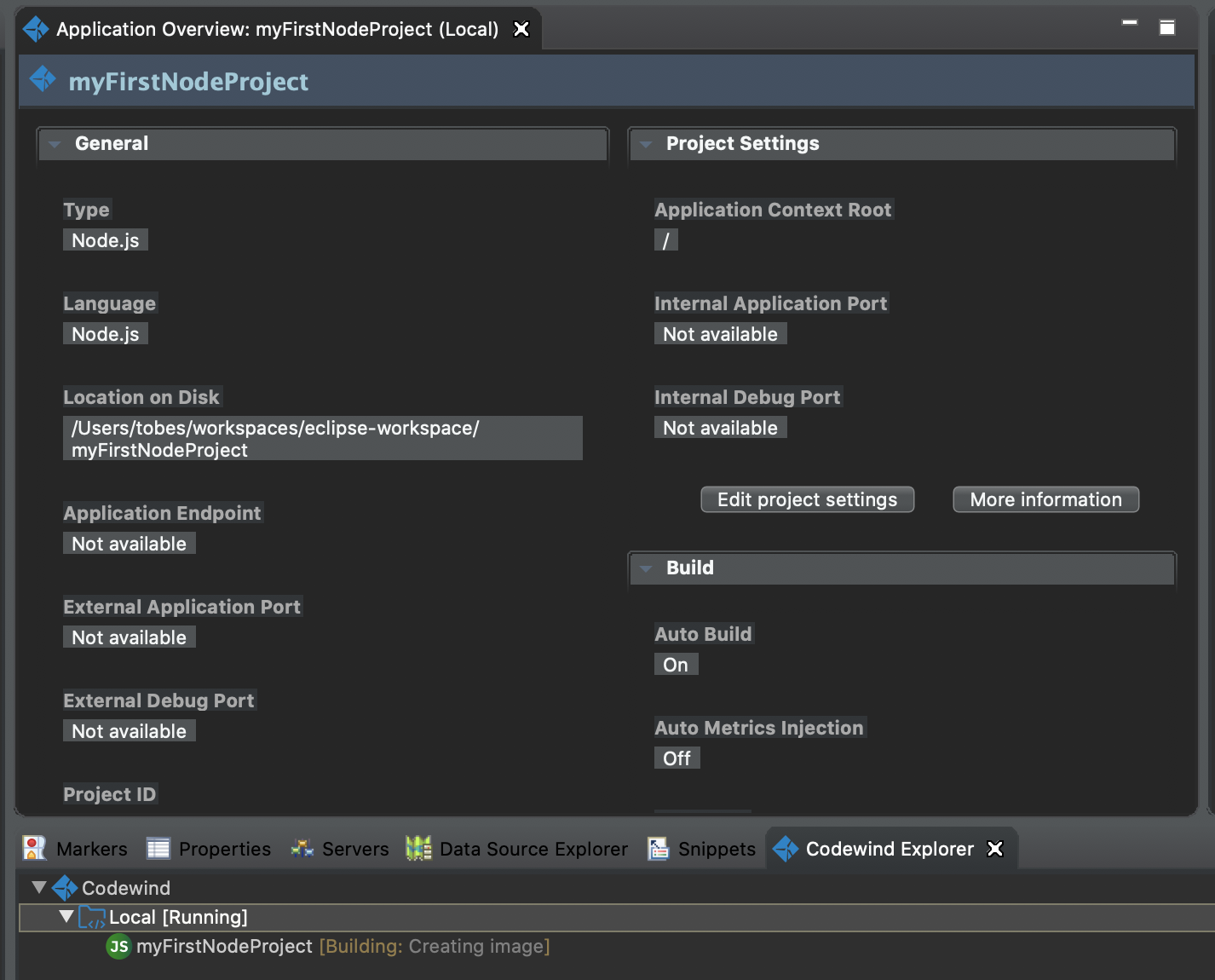Click the External Application Port value

pyautogui.click(x=130, y=637)
